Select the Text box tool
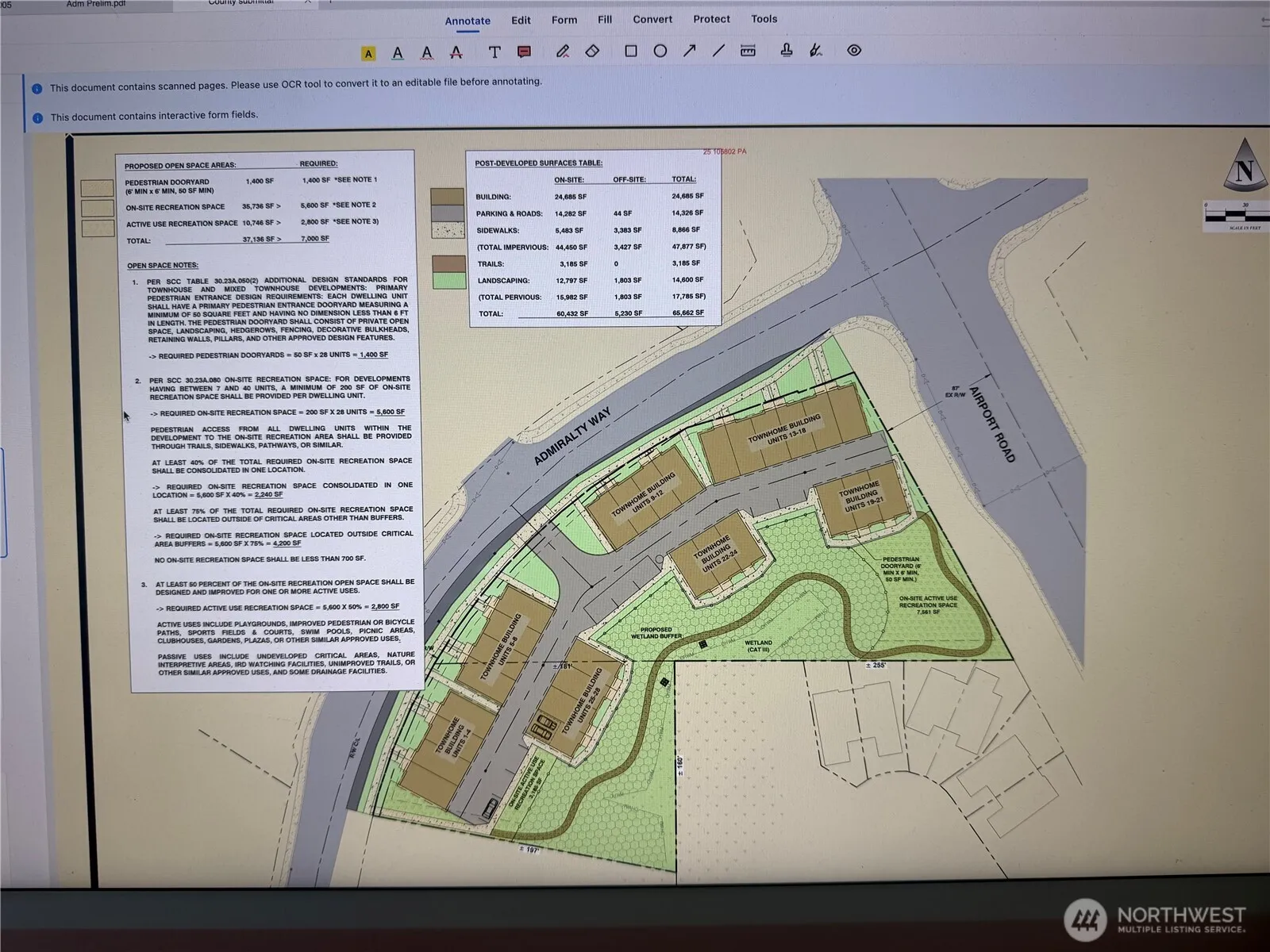1270x952 pixels. click(495, 52)
